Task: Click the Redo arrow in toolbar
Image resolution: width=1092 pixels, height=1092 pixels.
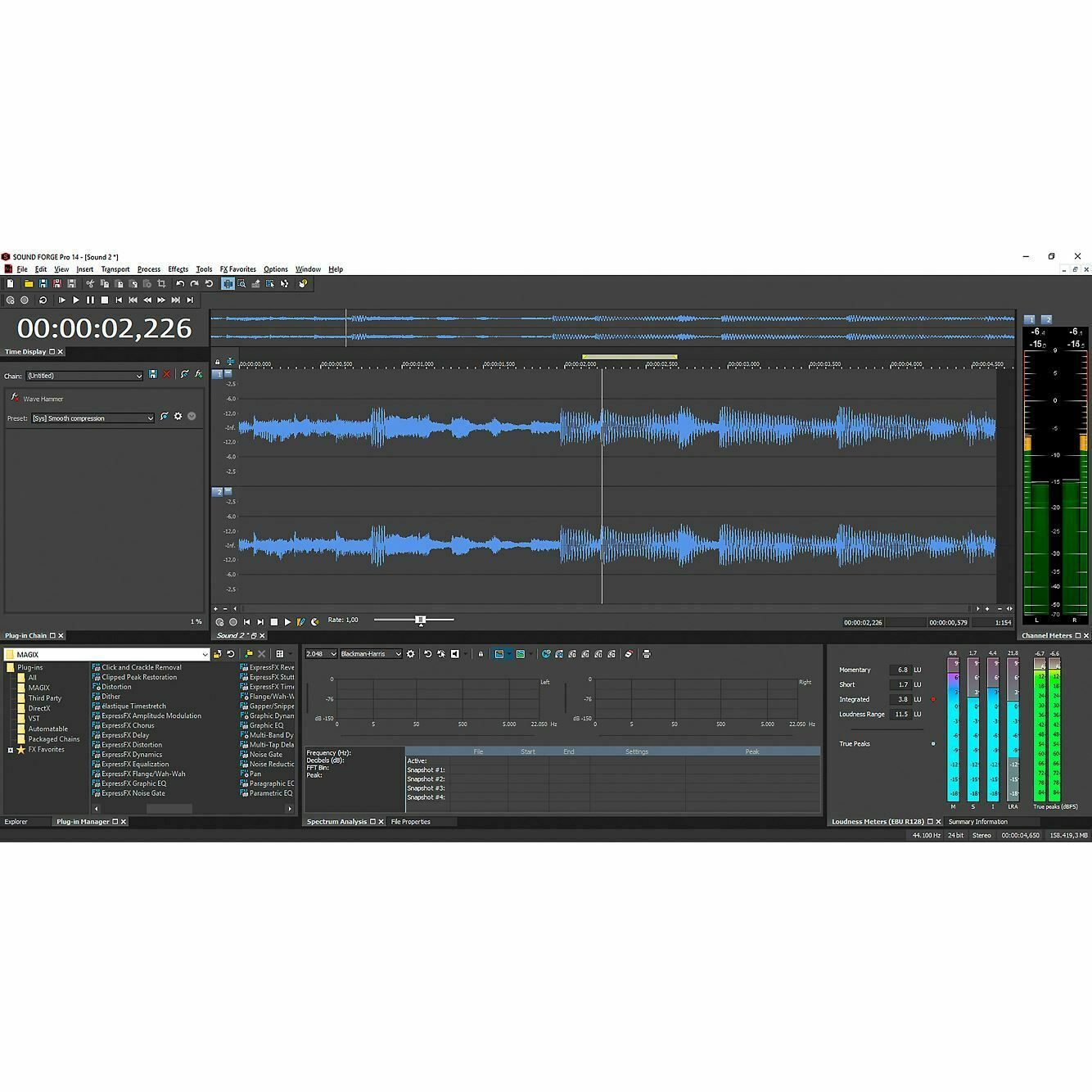Action: (x=195, y=284)
